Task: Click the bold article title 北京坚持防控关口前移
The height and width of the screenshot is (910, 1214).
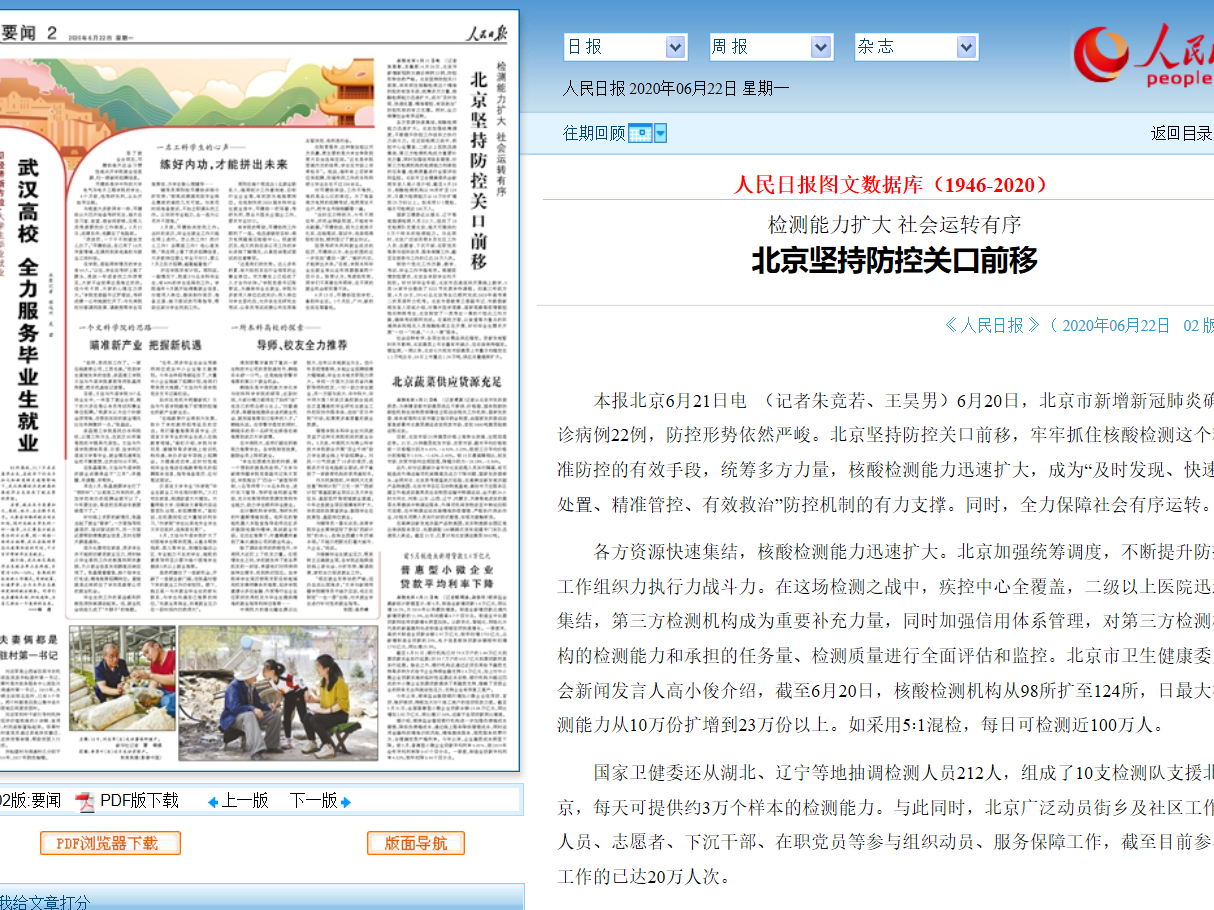Action: click(895, 260)
